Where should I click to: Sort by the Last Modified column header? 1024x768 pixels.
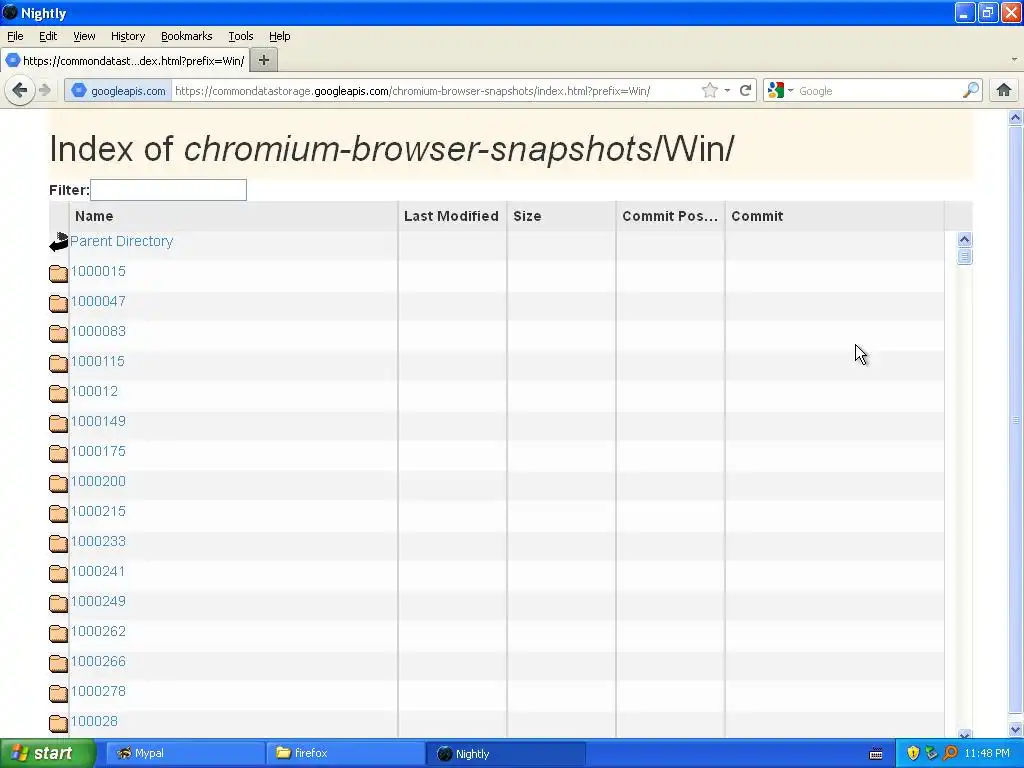[452, 216]
